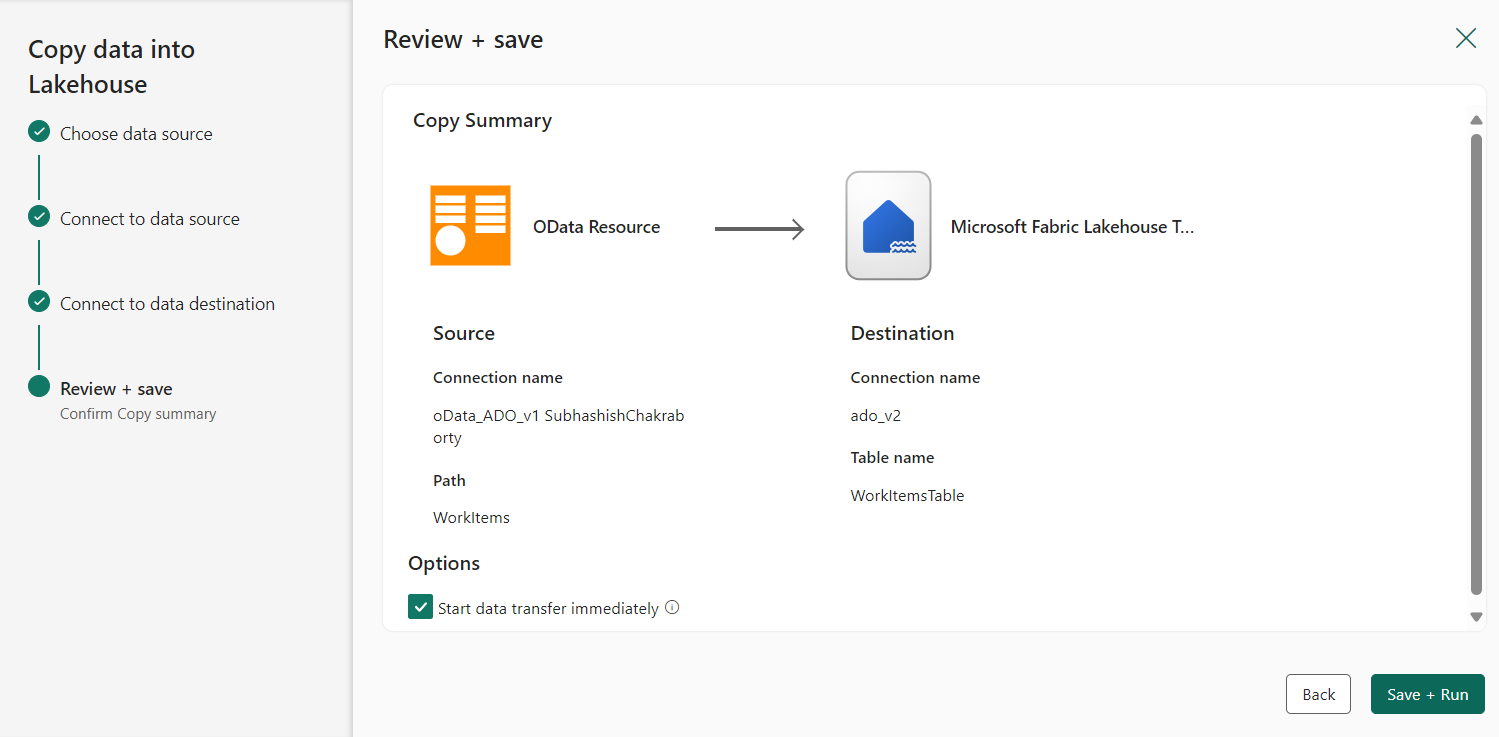This screenshot has height=737, width=1499.
Task: Select the Review + save step
Action: click(x=116, y=389)
